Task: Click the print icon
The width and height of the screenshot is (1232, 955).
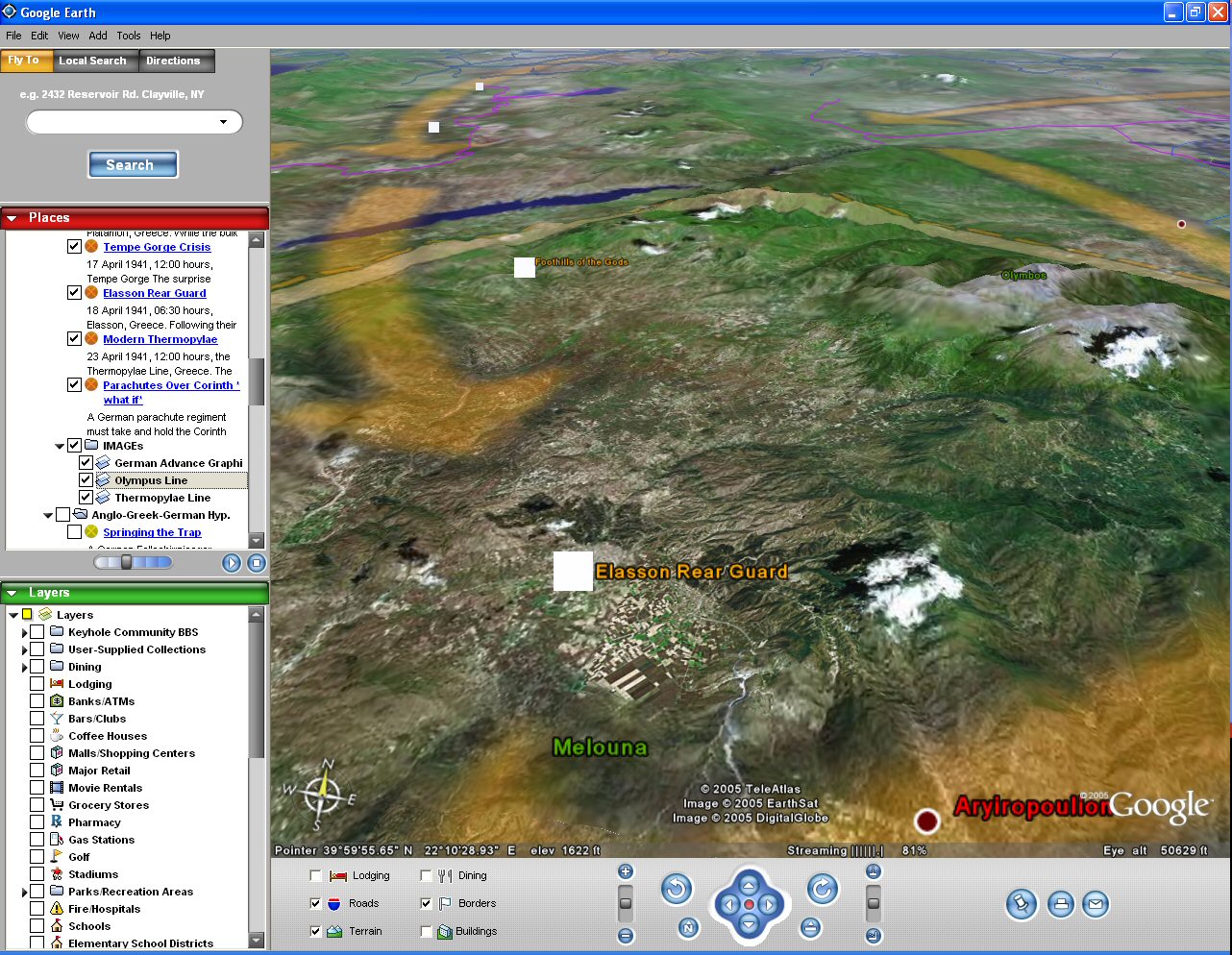Action: 1061,904
